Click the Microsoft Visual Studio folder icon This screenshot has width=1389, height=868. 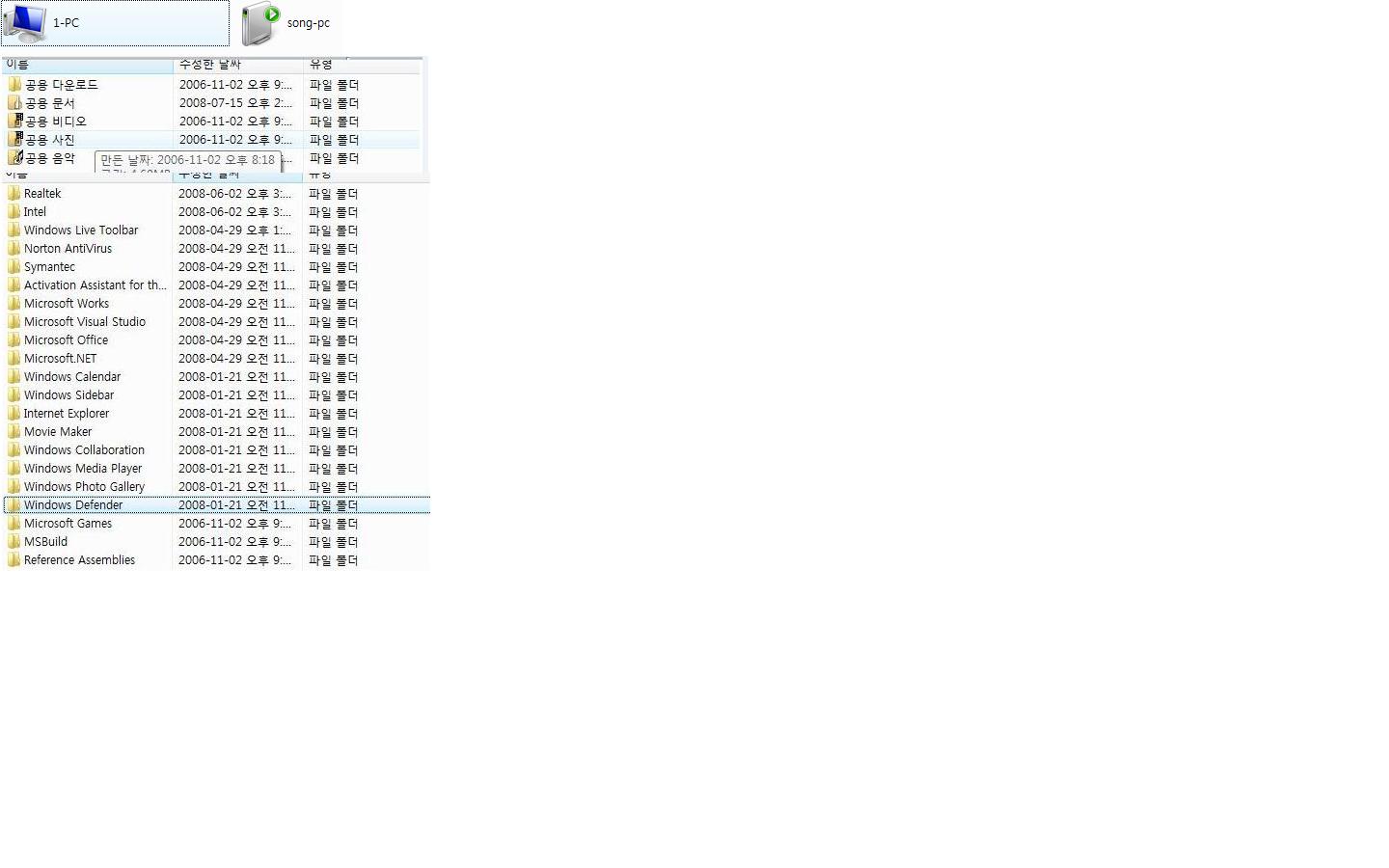[x=14, y=322]
